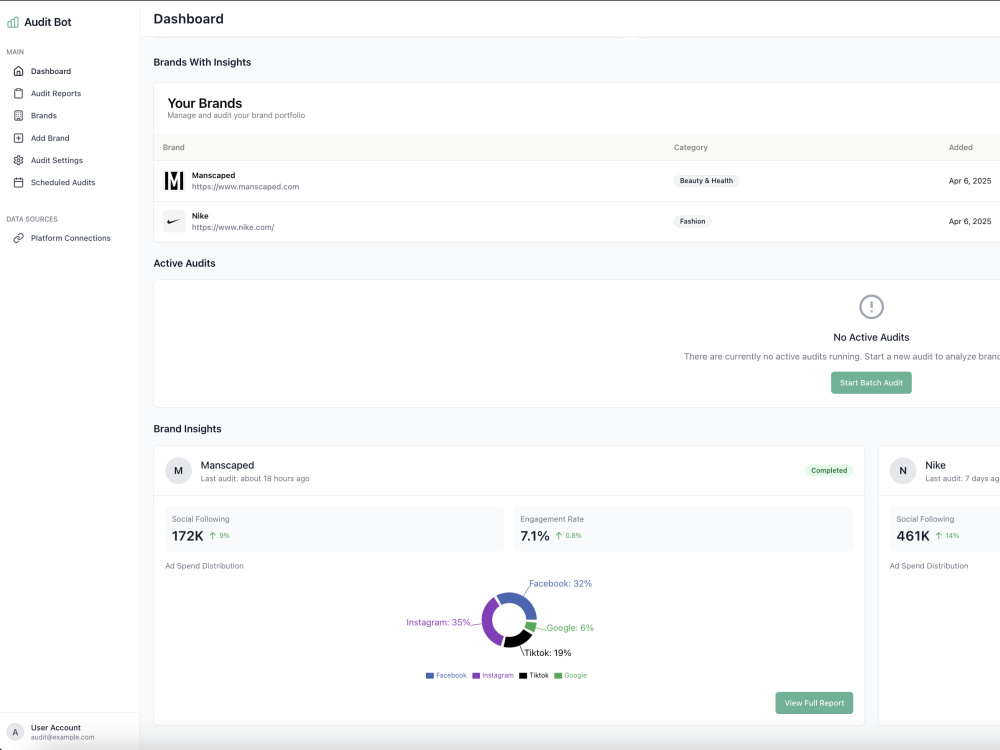Viewport: 1000px width, 750px height.
Task: Open Audit Settings in the sidebar
Action: (x=57, y=160)
